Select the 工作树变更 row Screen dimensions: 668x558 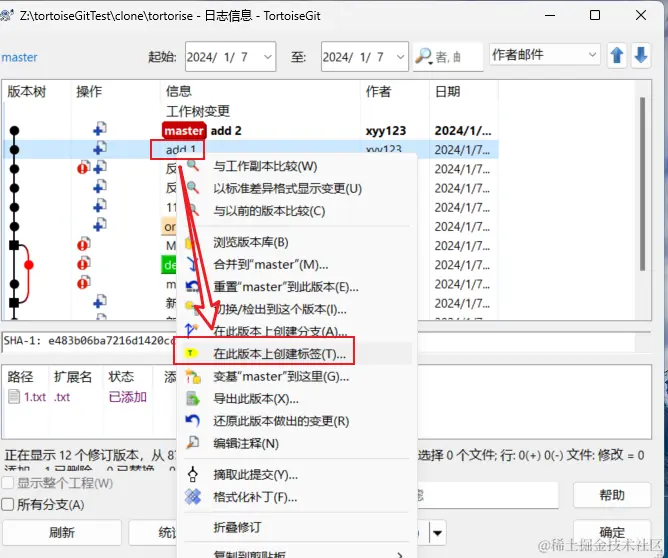[251, 111]
